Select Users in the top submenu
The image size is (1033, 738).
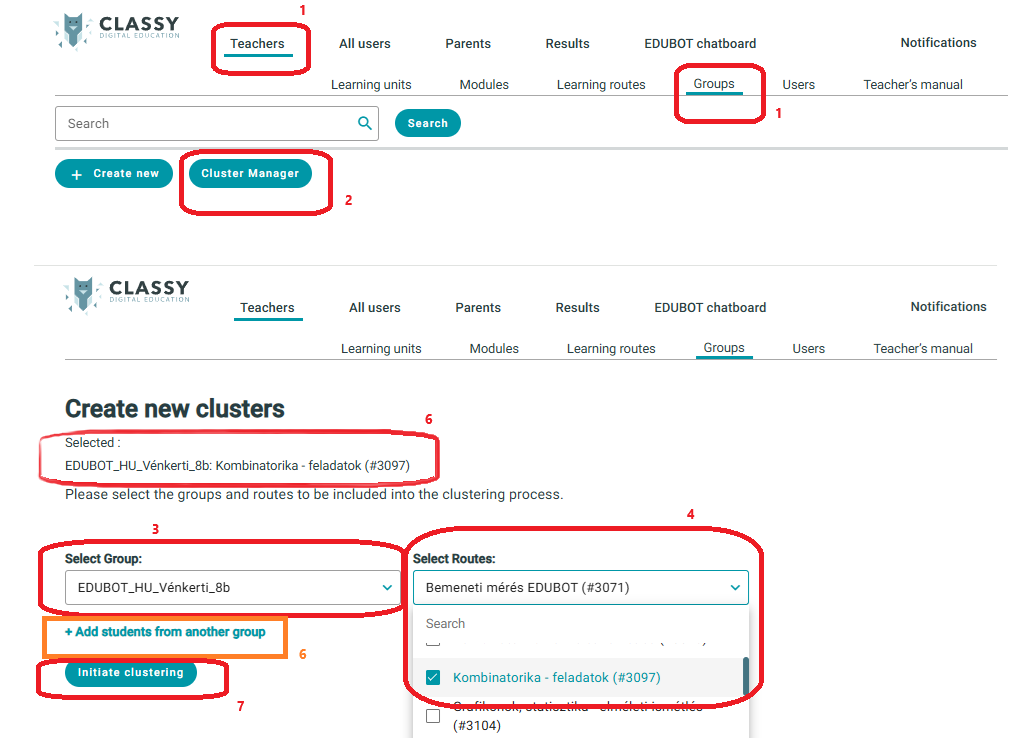pyautogui.click(x=798, y=84)
